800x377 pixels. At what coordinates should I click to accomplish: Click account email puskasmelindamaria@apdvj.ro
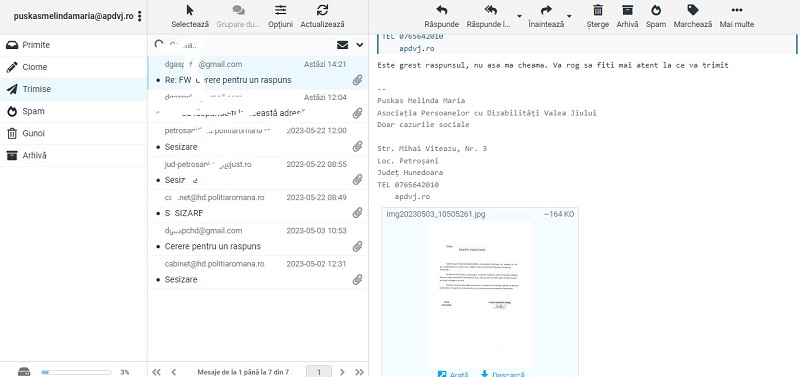click(x=73, y=16)
